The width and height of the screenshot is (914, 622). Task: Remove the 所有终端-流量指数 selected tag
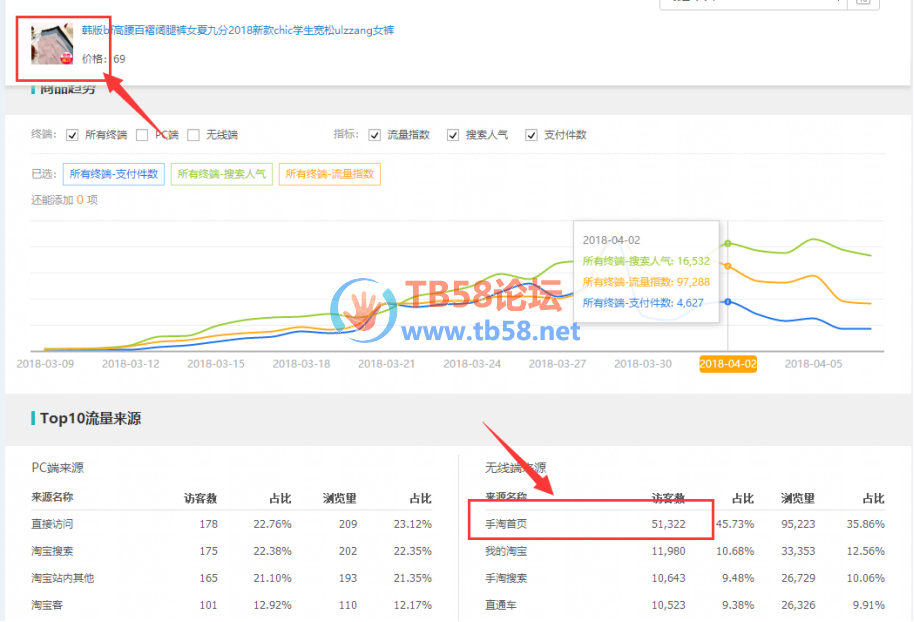click(330, 174)
